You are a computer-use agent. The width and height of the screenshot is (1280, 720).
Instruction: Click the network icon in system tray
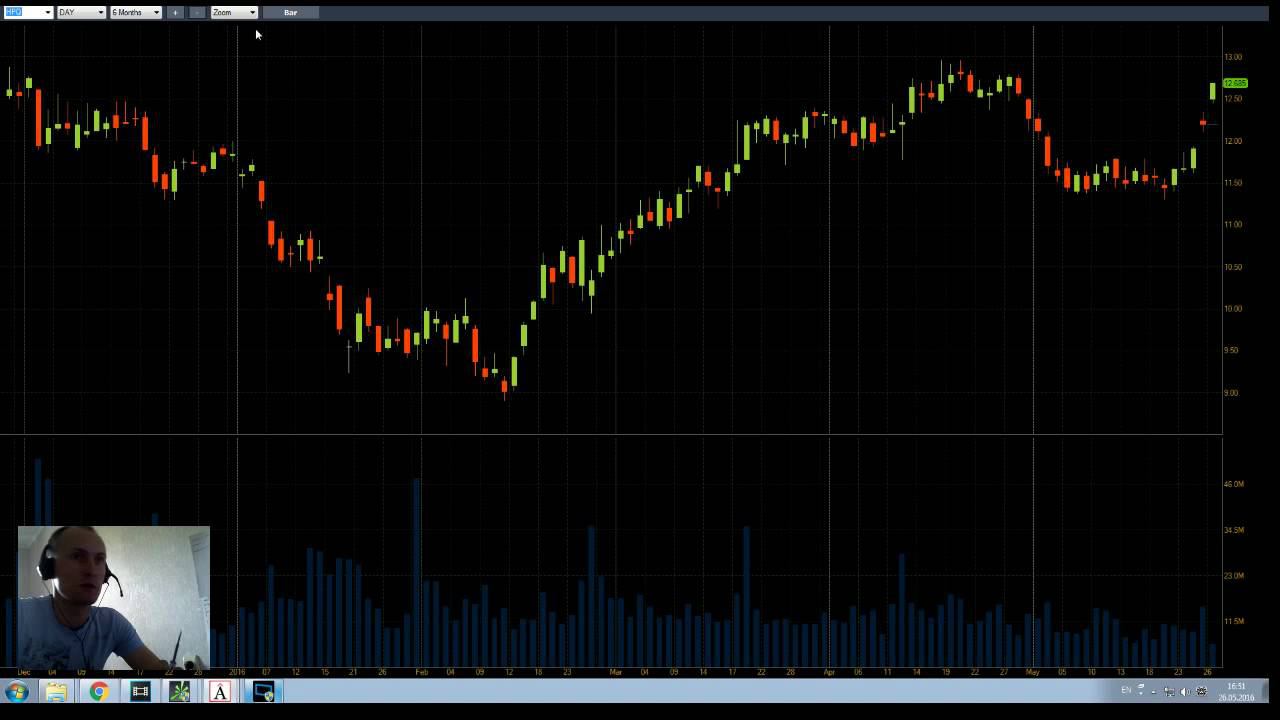(x=1169, y=691)
